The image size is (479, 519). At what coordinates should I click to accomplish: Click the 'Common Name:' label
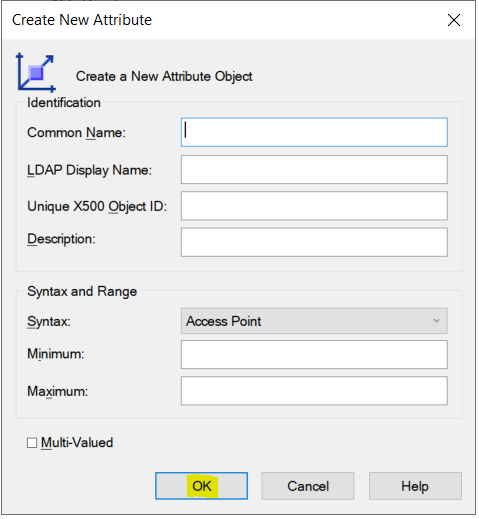point(76,133)
